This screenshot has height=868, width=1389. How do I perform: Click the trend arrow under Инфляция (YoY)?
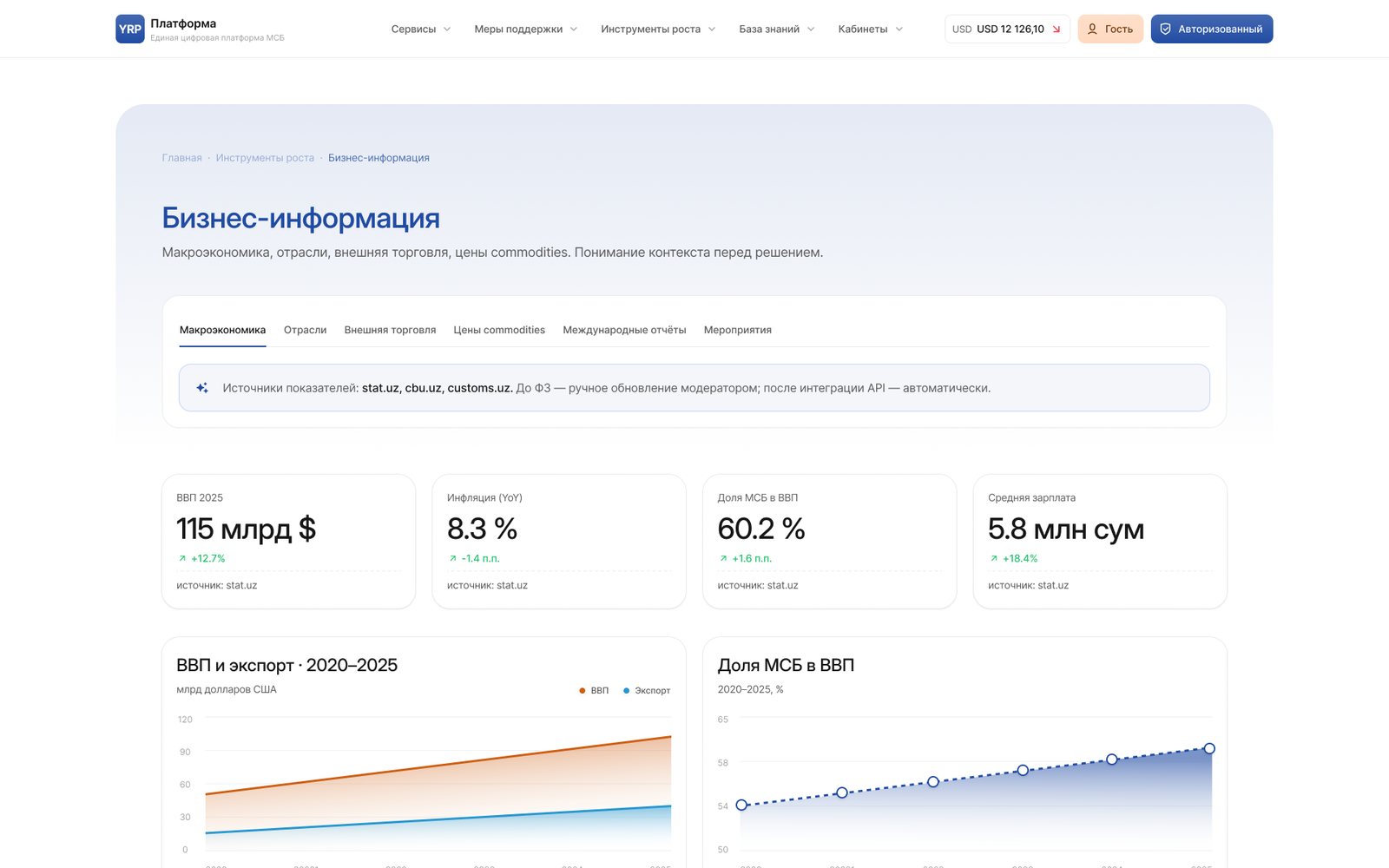(x=452, y=558)
